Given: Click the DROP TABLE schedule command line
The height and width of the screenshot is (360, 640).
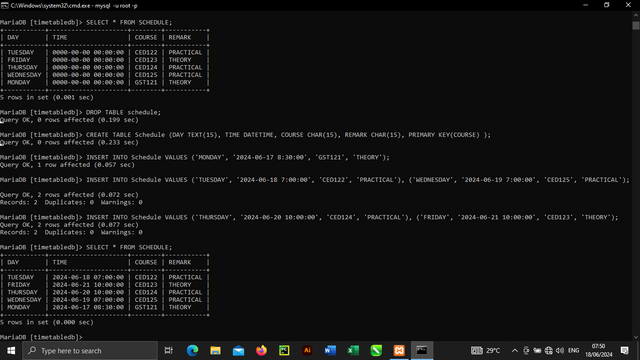Looking at the screenshot, I should tap(80, 112).
